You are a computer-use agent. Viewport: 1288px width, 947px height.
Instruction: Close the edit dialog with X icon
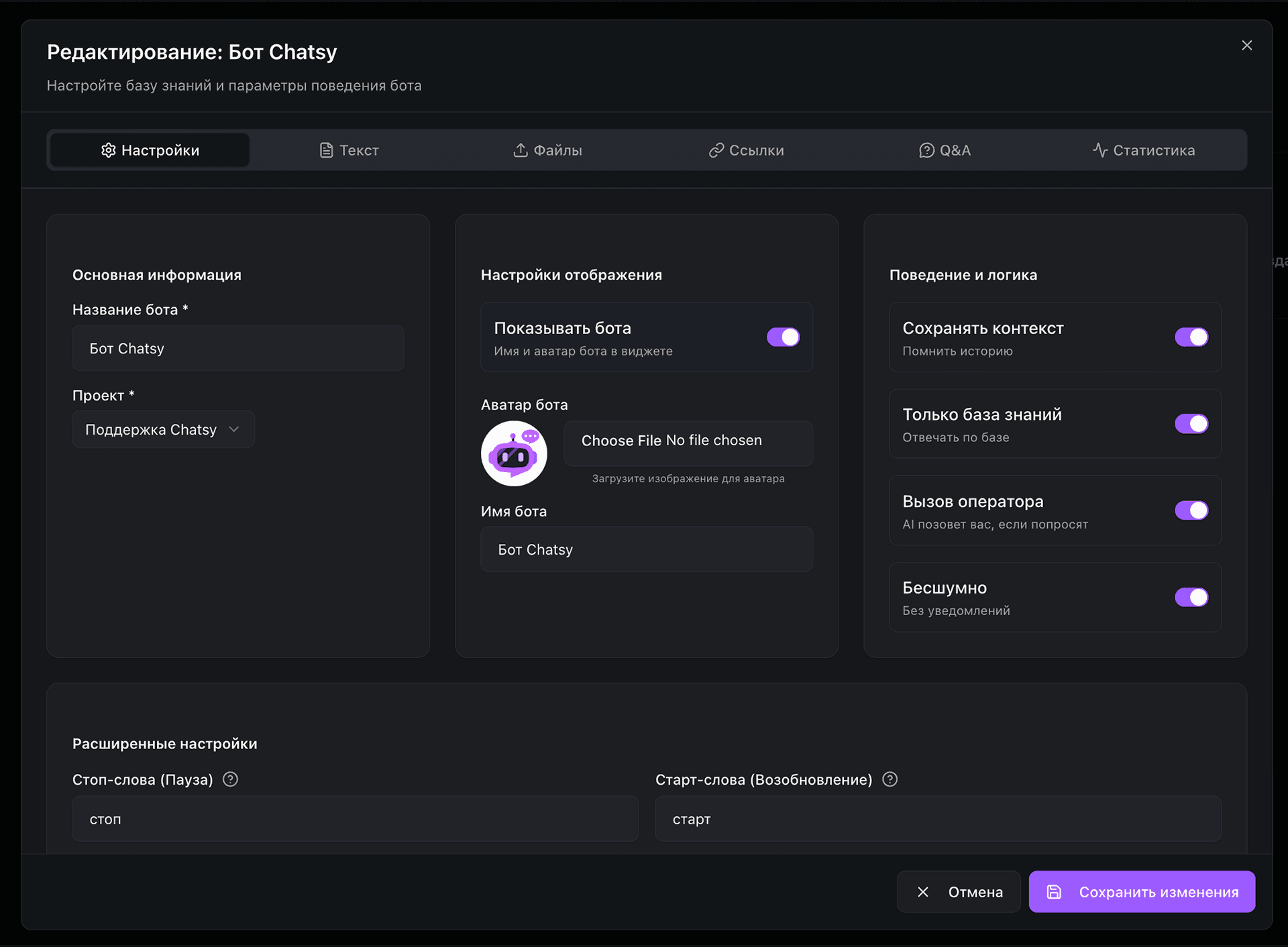(x=1246, y=45)
